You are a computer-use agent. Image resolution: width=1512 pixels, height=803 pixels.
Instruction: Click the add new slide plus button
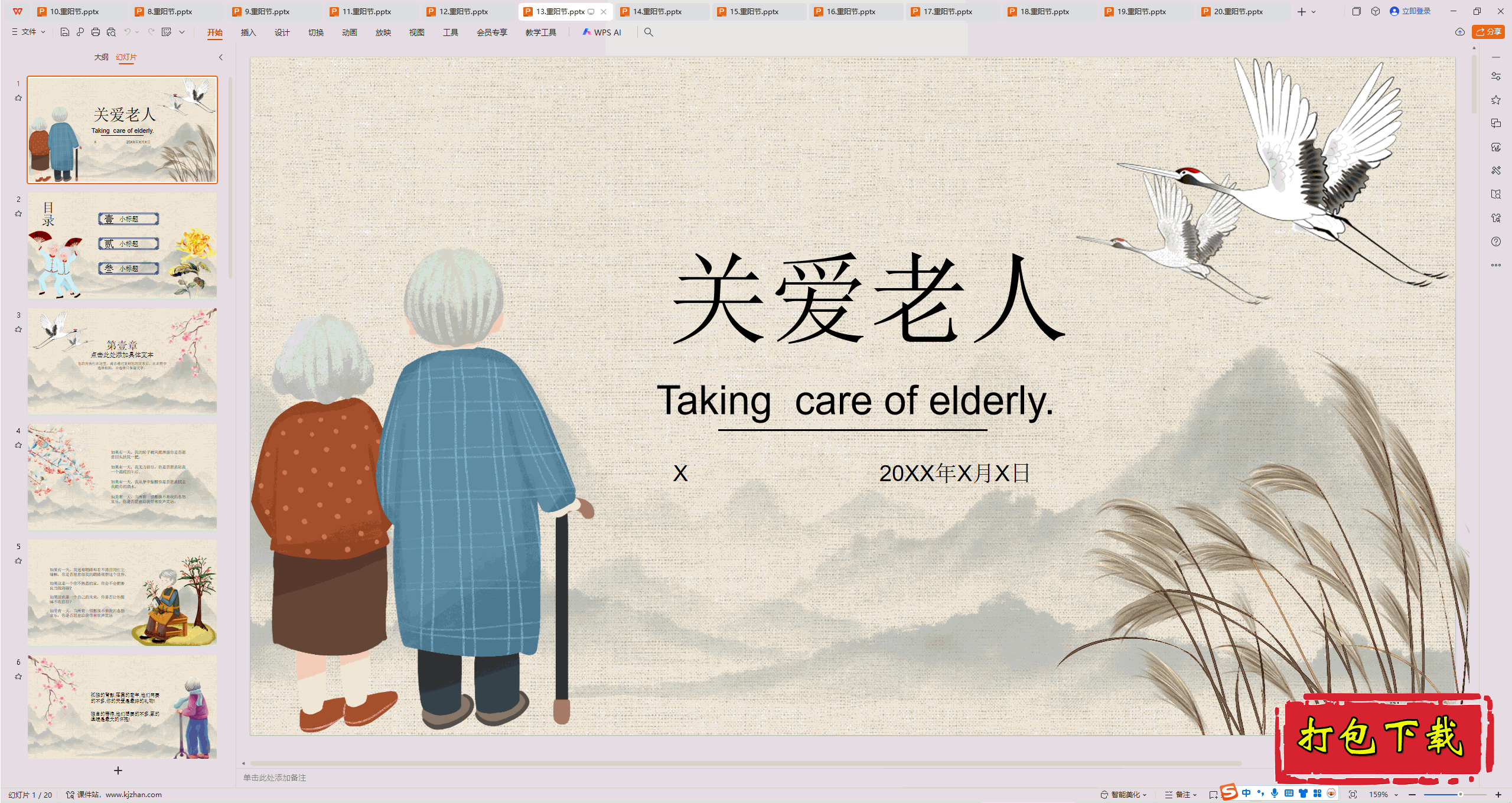(118, 771)
